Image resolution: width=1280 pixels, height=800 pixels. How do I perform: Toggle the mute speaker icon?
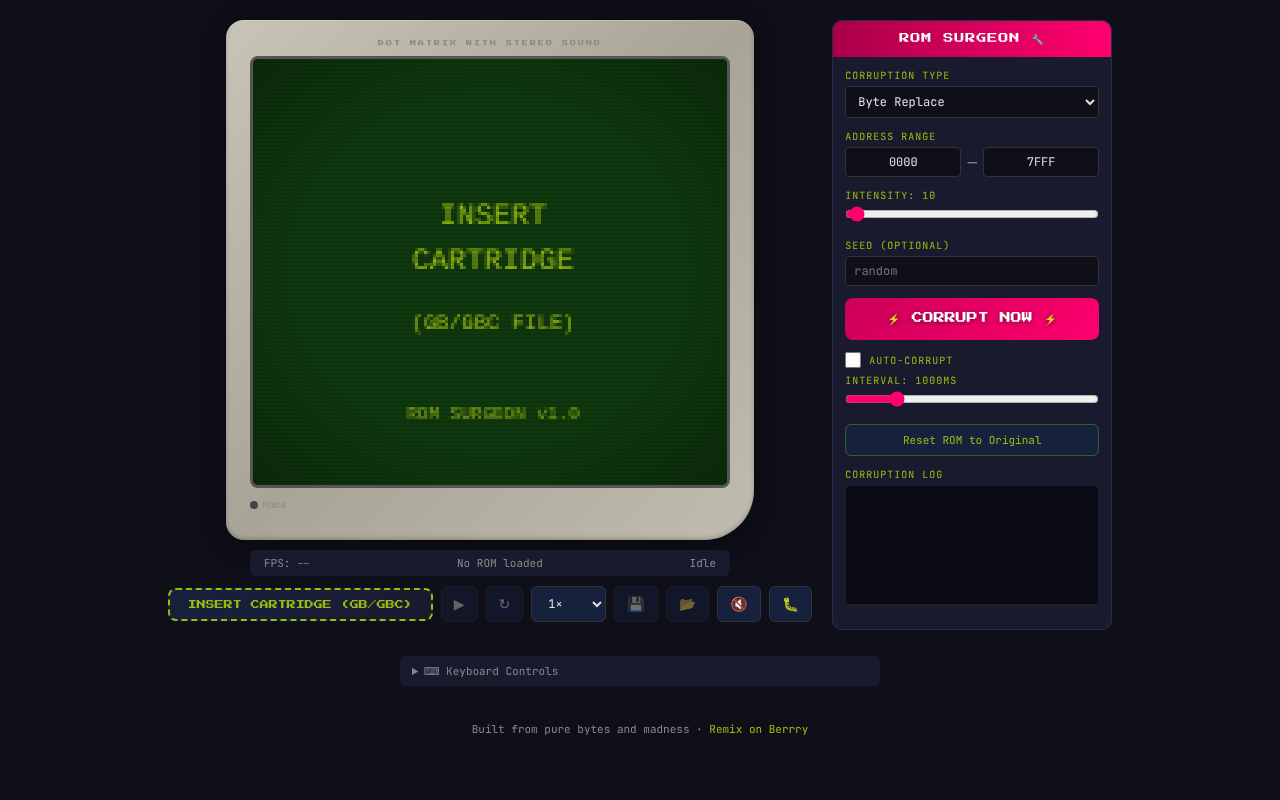pos(739,604)
